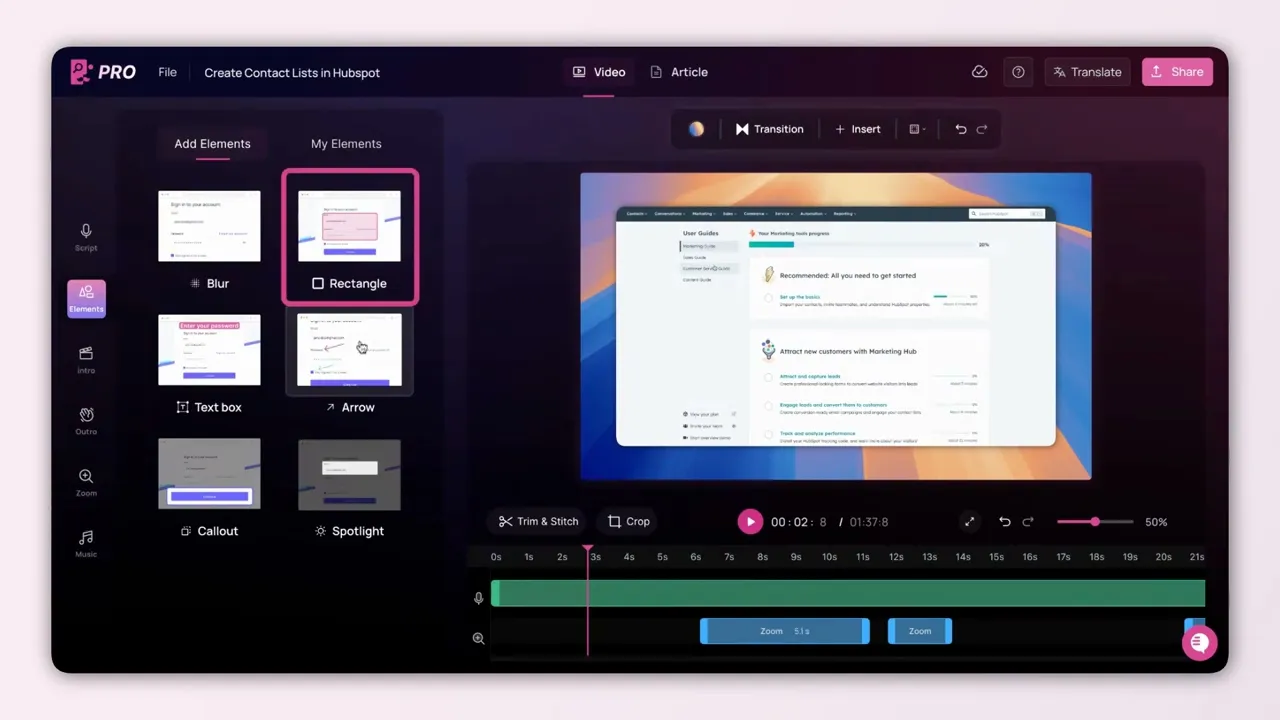The height and width of the screenshot is (720, 1280).
Task: Click the 10s mark on ruler
Action: pos(829,557)
